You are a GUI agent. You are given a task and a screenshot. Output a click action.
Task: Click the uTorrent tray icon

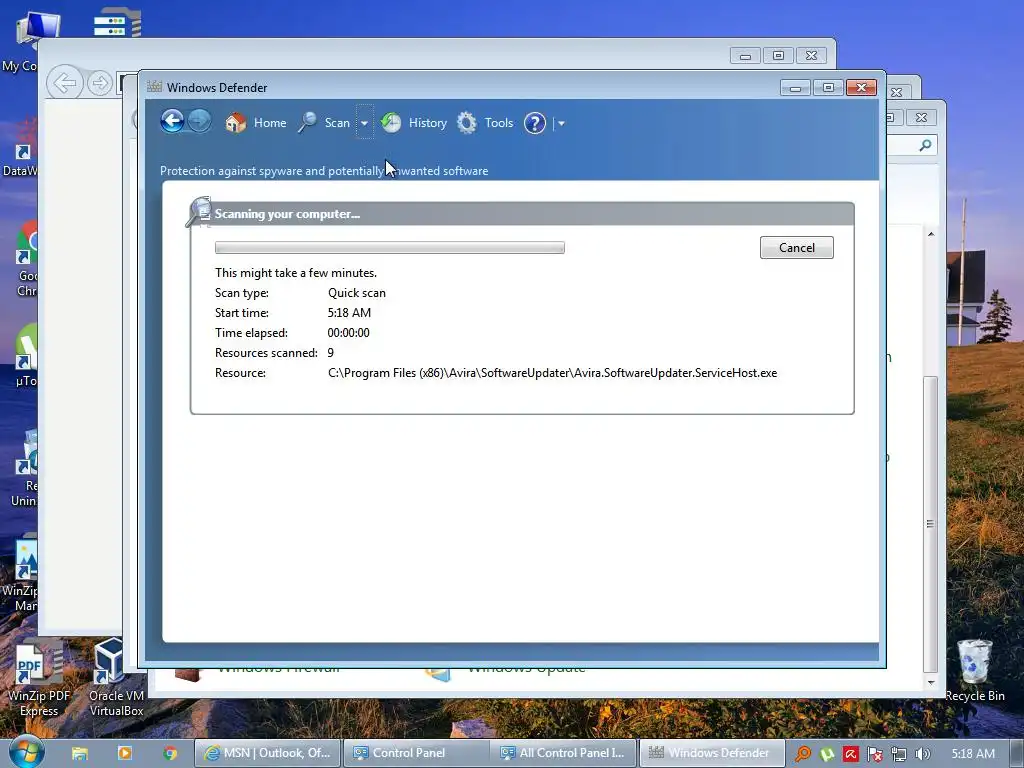pyautogui.click(x=827, y=754)
